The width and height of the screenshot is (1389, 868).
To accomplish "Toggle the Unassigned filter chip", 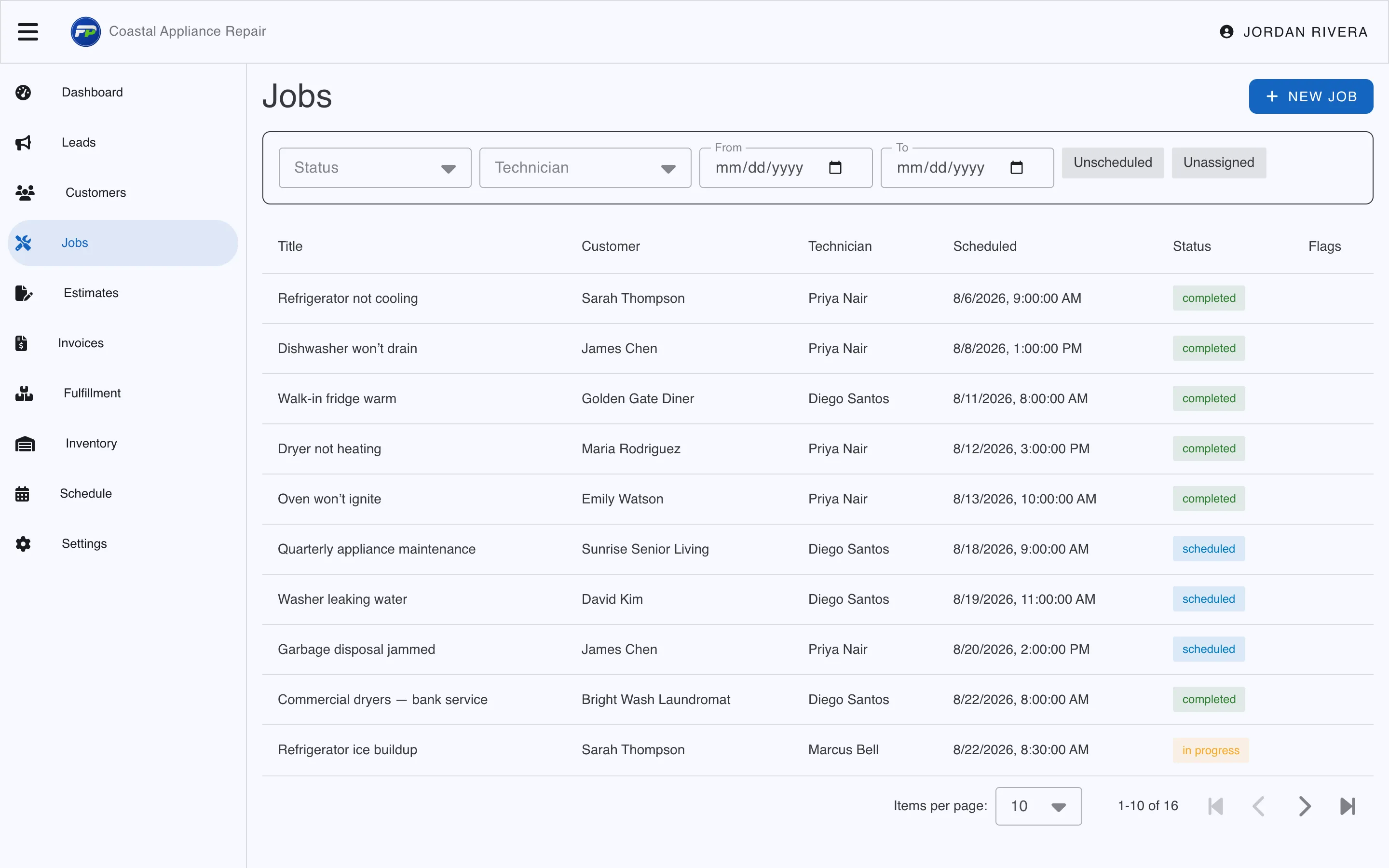I will 1219,163.
